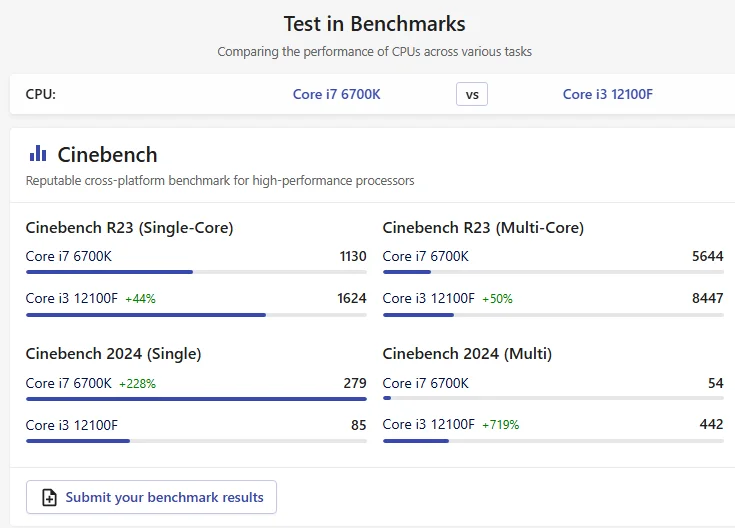Screen dimensions: 735x528
Task: Click the 'vs' badge between CPUs
Action: click(x=472, y=95)
